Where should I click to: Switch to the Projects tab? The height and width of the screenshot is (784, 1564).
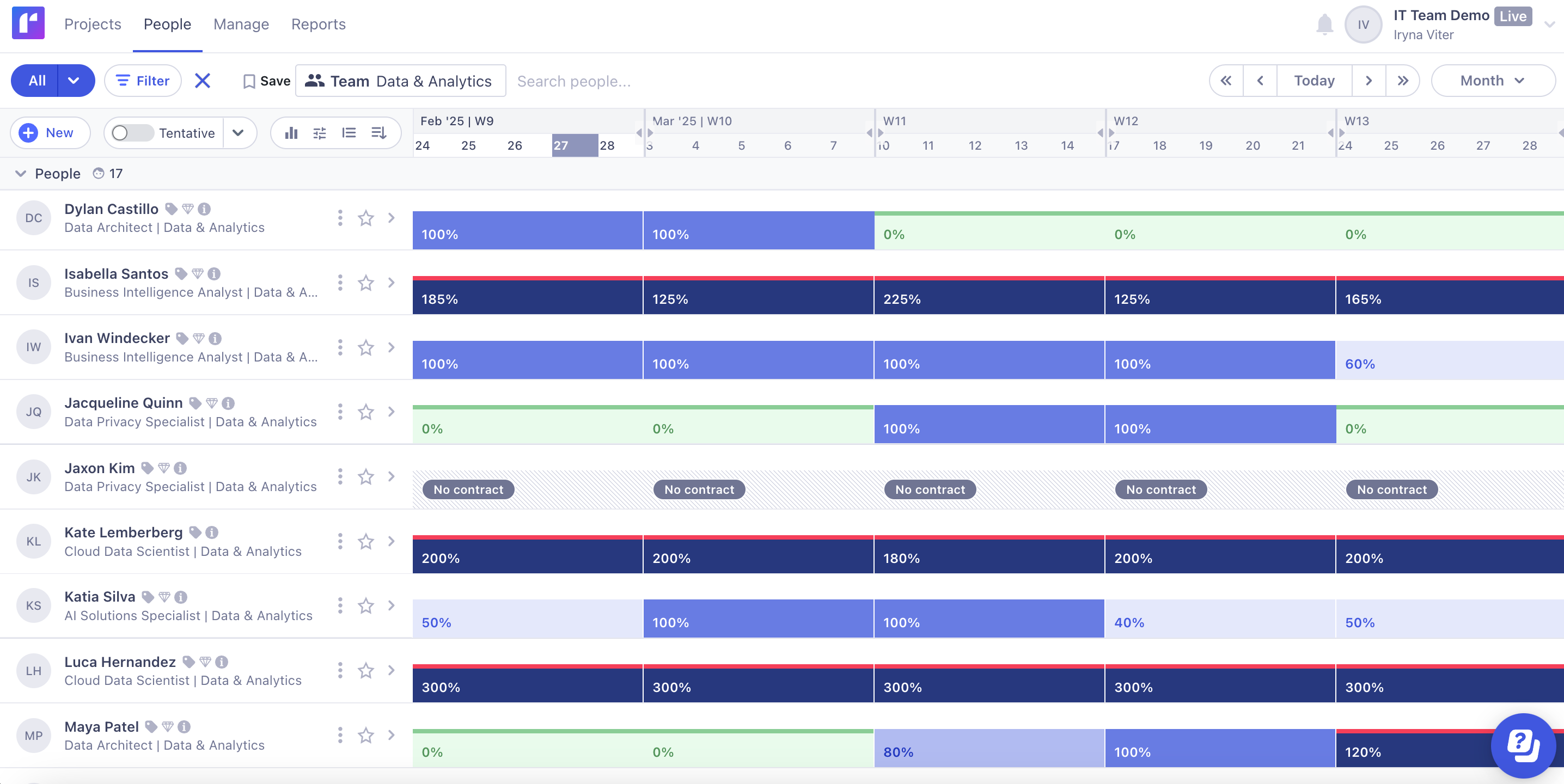click(x=92, y=24)
